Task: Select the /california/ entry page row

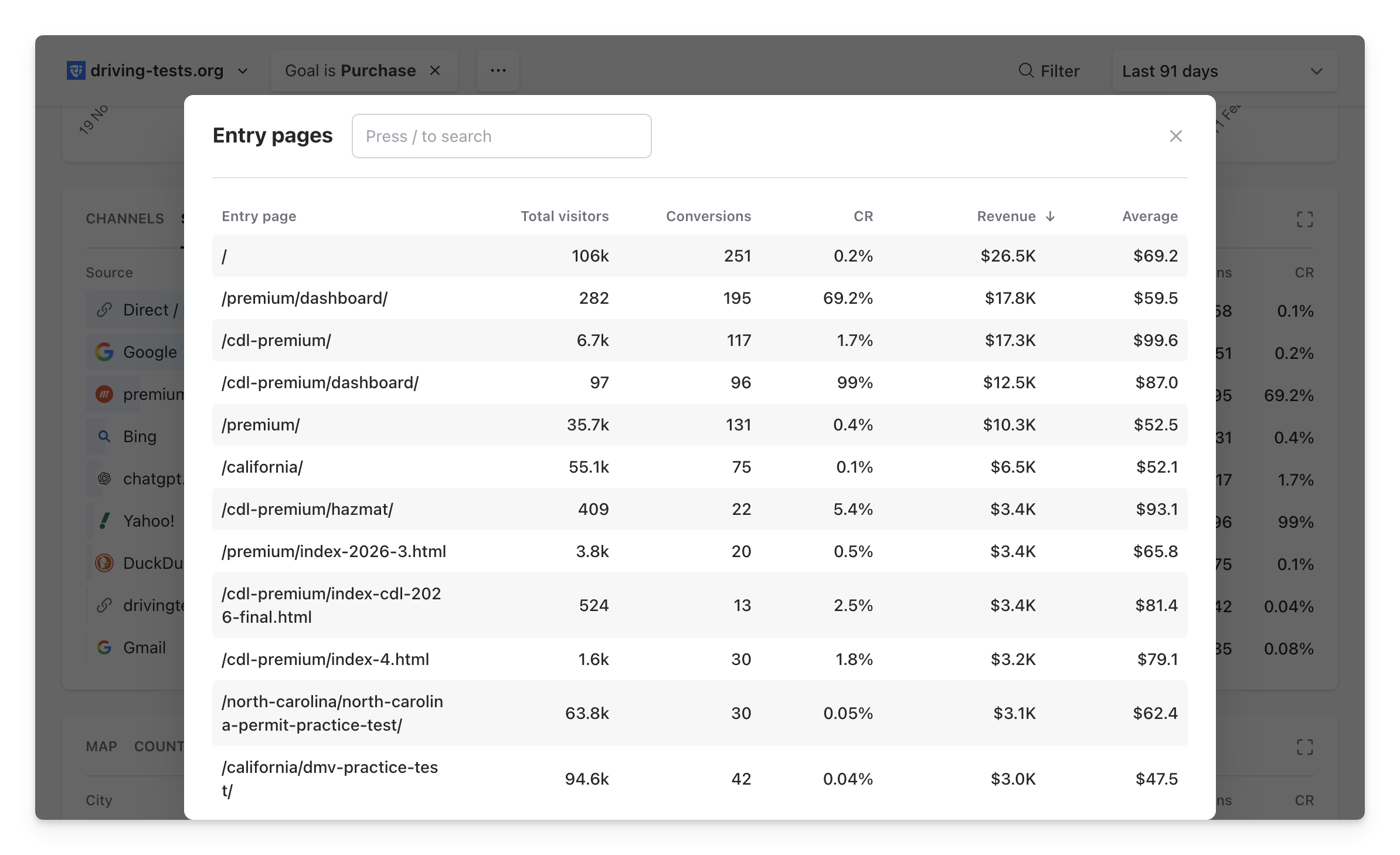Action: [x=262, y=467]
